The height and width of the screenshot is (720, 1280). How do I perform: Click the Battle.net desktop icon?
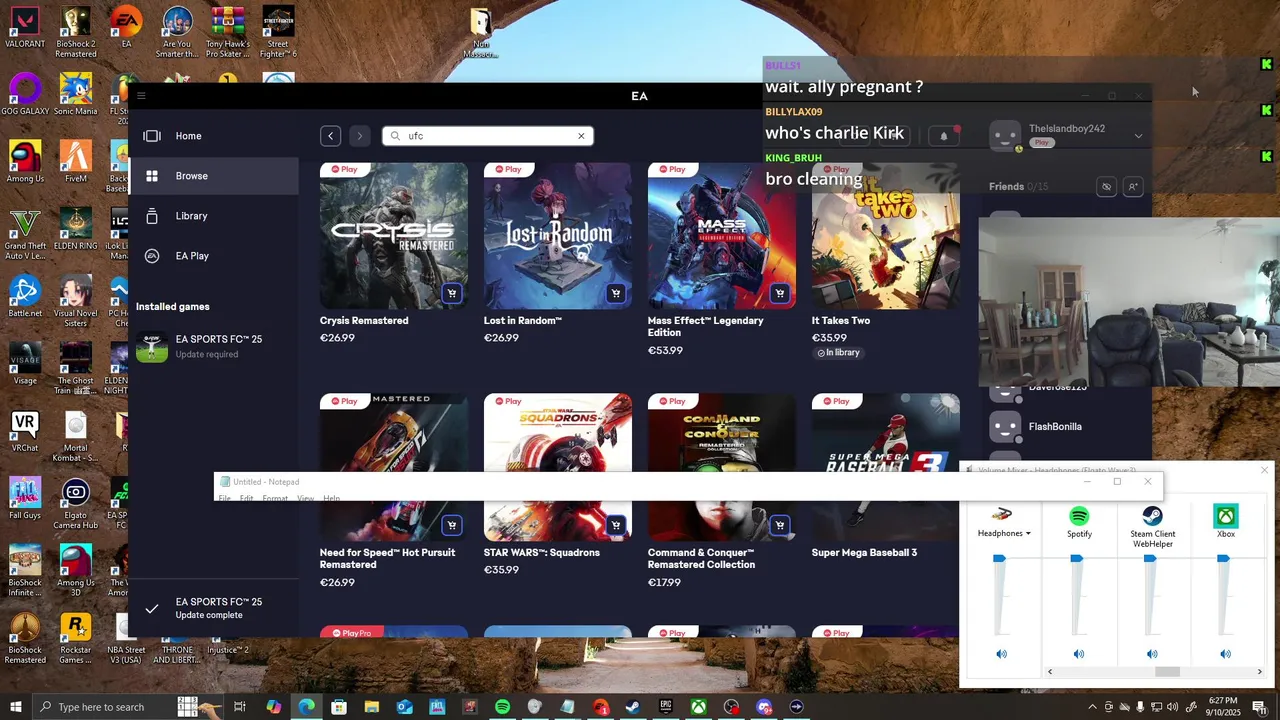click(25, 297)
